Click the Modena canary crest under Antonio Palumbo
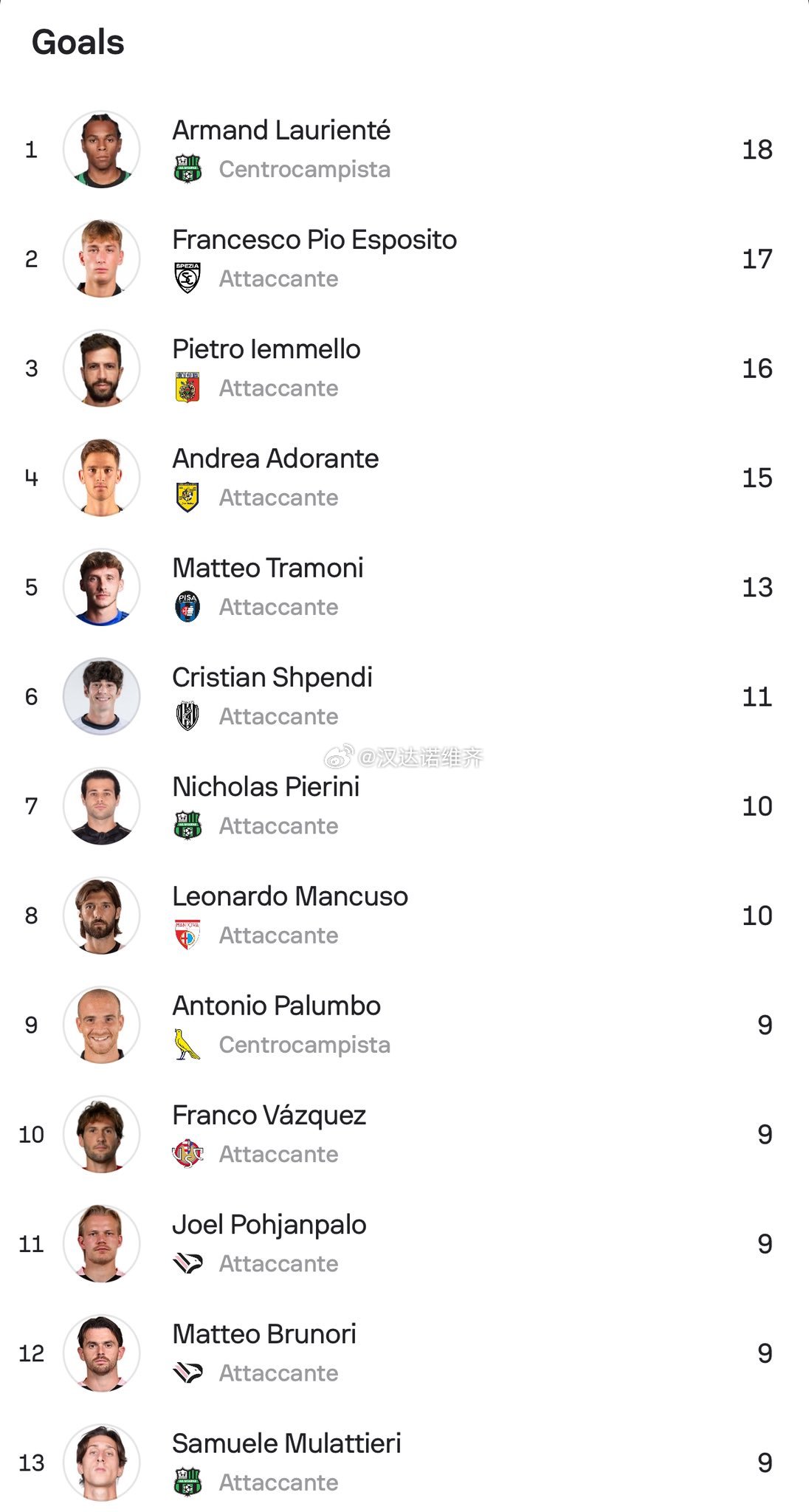 [187, 1043]
